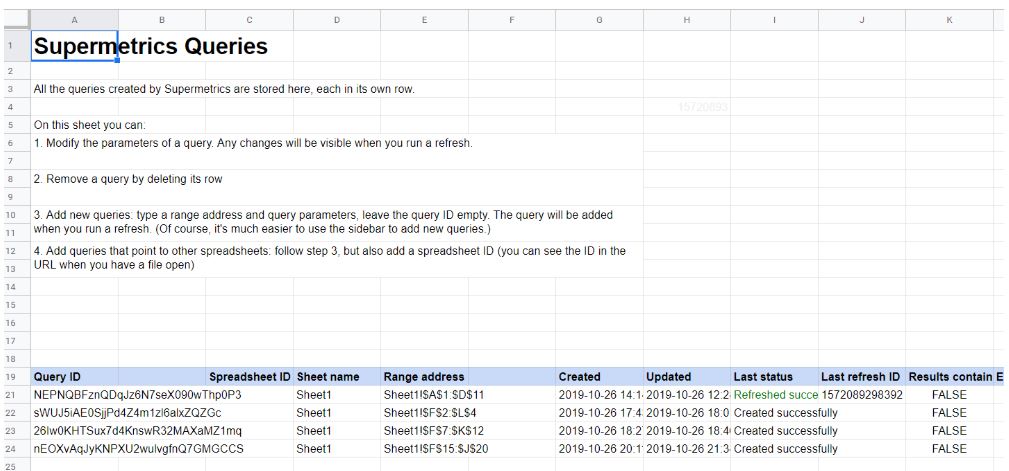Click 'Created successfully' in row 22
The image size is (1009, 471).
click(786, 412)
